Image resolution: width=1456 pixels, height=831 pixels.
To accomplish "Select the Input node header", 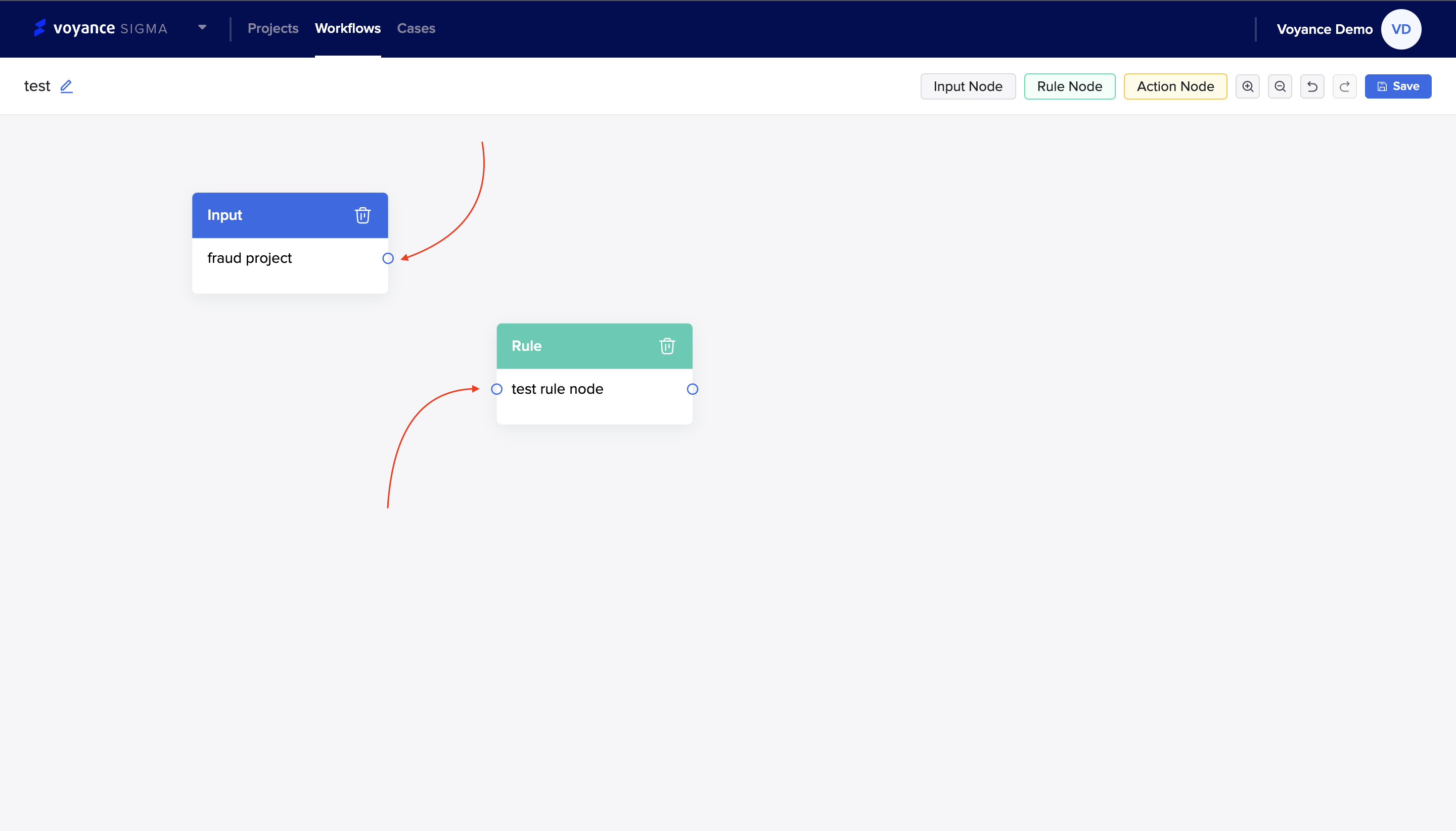I will [x=290, y=215].
